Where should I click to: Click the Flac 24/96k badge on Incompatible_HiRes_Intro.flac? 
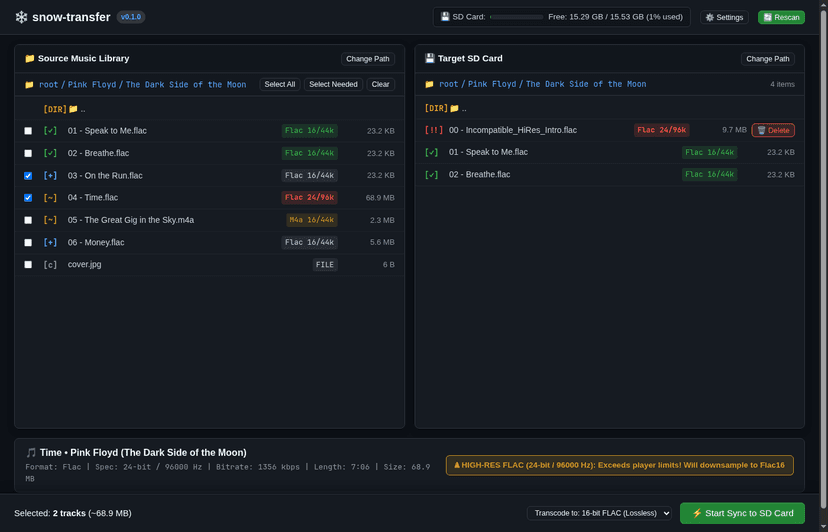(x=662, y=130)
